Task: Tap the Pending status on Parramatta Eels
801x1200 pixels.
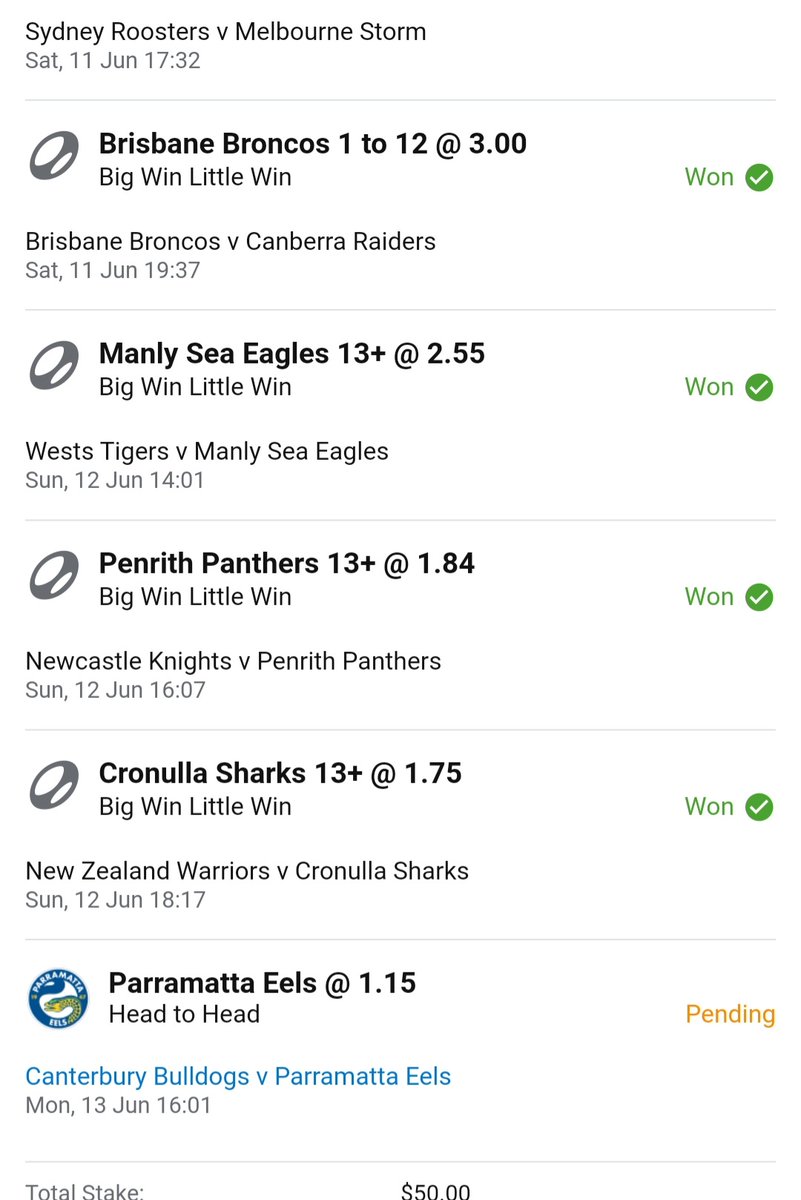Action: pos(730,1014)
